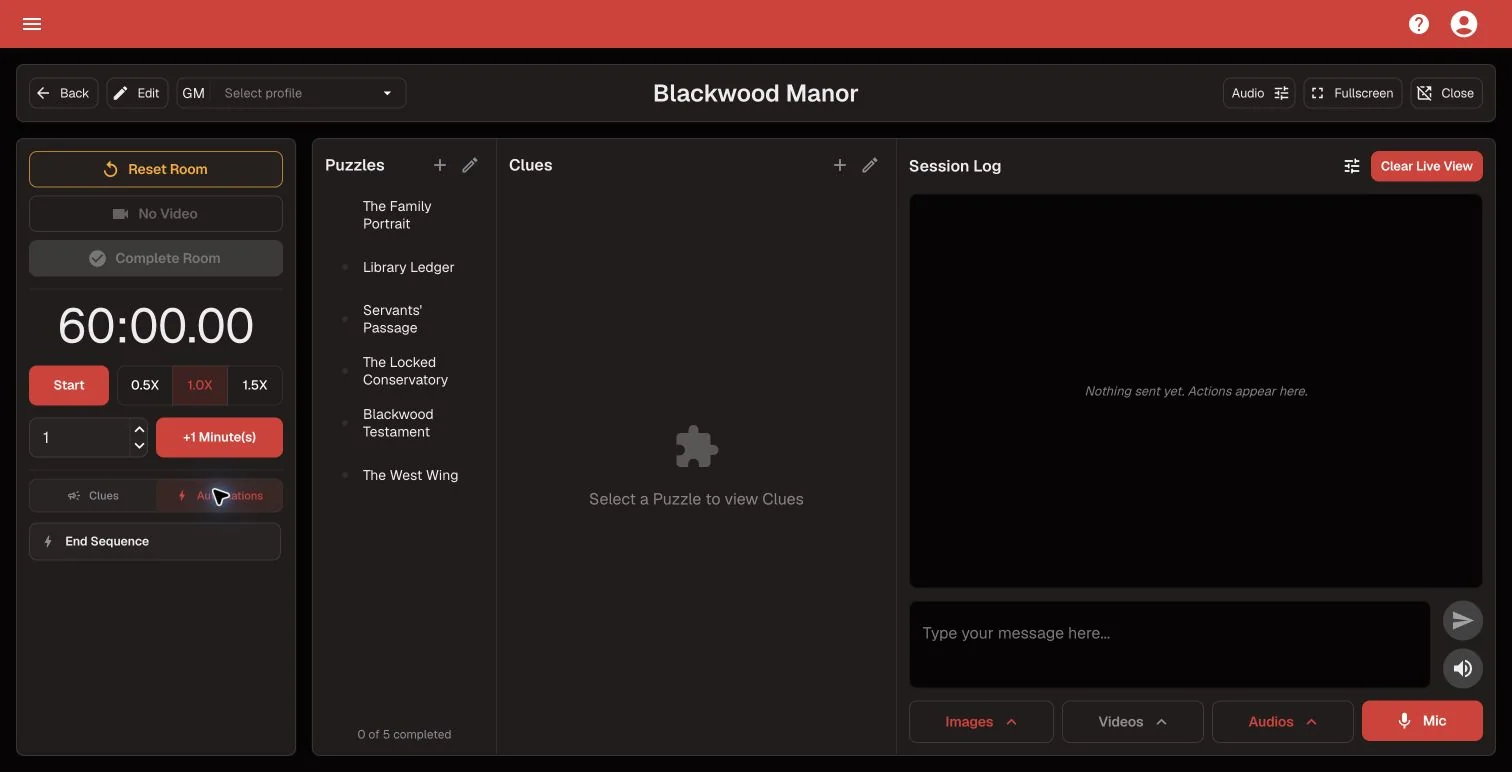Edit clues with the pencil icon
The height and width of the screenshot is (772, 1512).
[x=870, y=165]
